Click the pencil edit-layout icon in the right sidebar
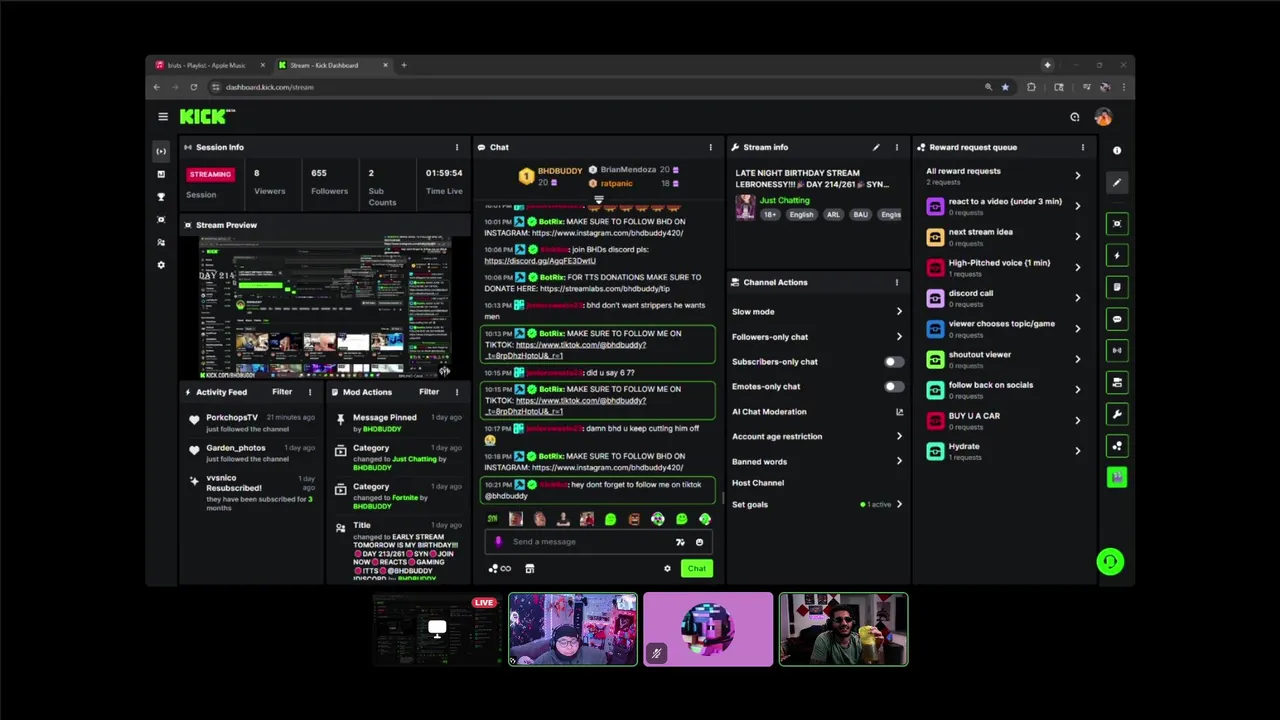The width and height of the screenshot is (1280, 720). point(1117,182)
